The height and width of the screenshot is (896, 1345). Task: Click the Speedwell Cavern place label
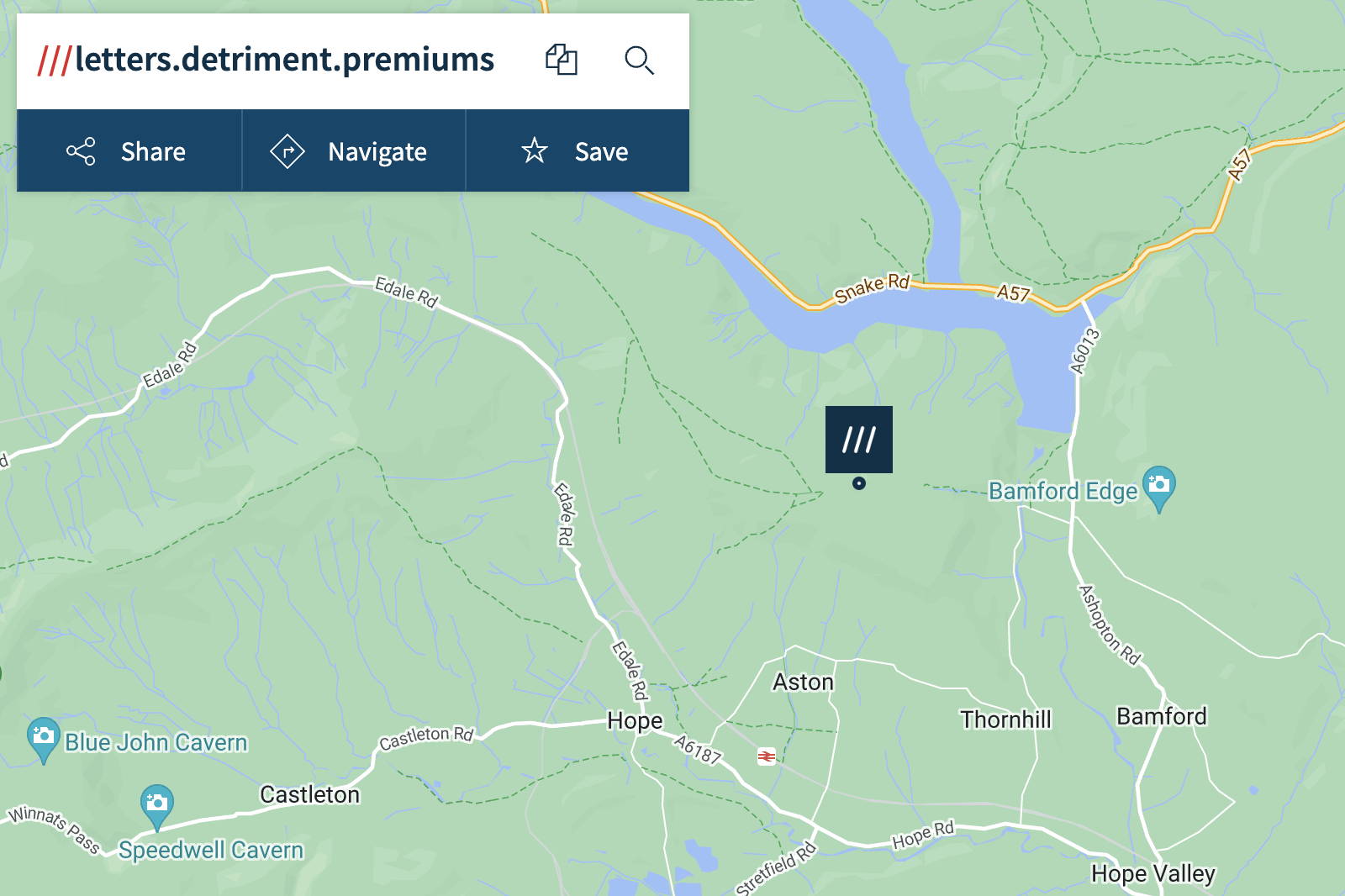[211, 851]
